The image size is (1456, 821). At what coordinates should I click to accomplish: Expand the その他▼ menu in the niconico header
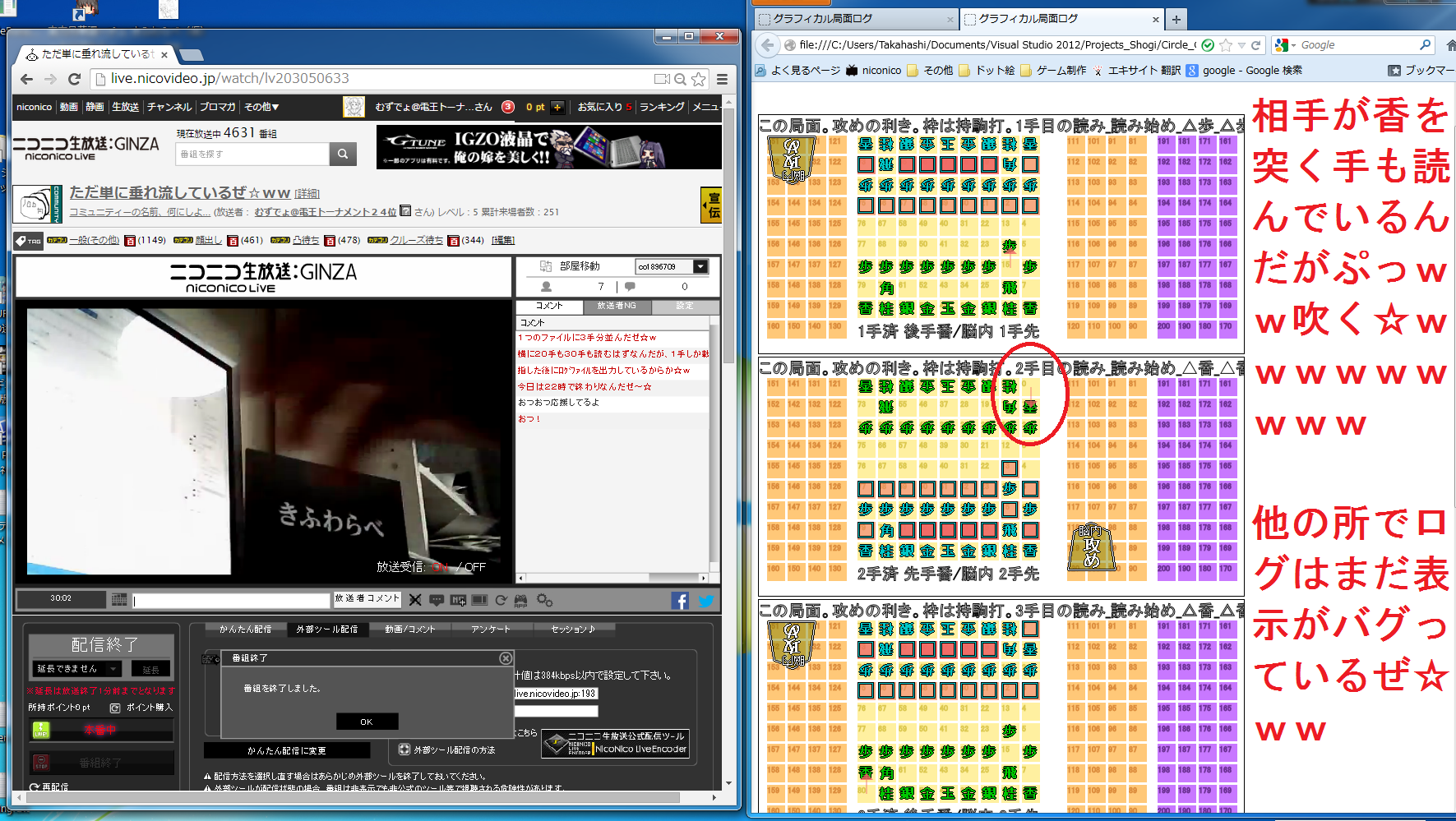261,107
